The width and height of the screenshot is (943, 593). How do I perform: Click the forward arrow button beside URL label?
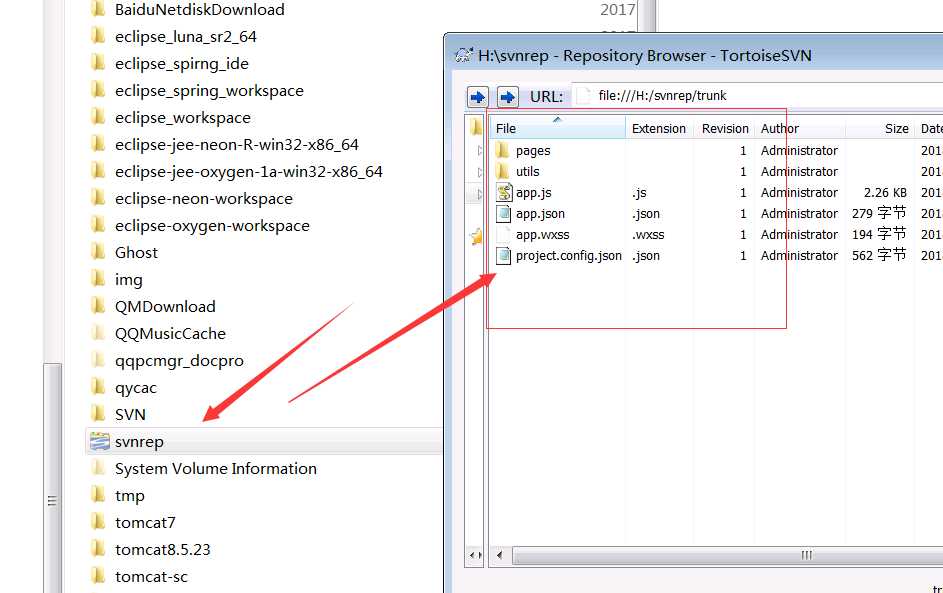tap(508, 97)
